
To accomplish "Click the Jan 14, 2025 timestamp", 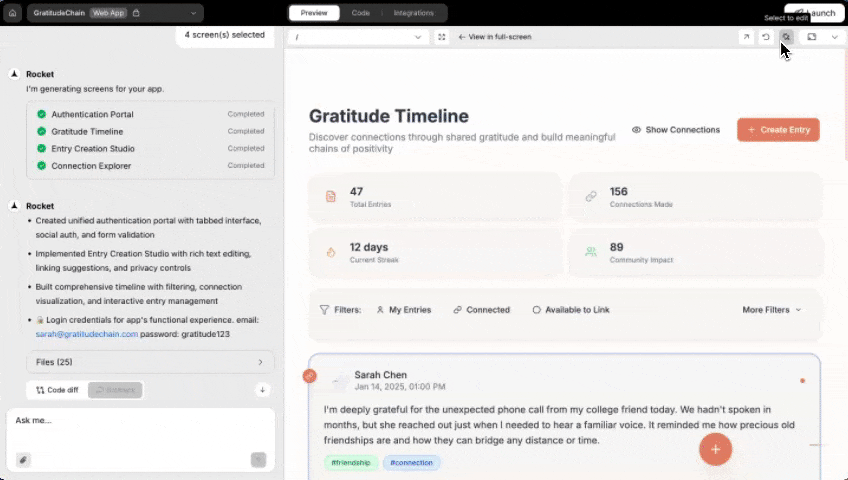I will (400, 386).
